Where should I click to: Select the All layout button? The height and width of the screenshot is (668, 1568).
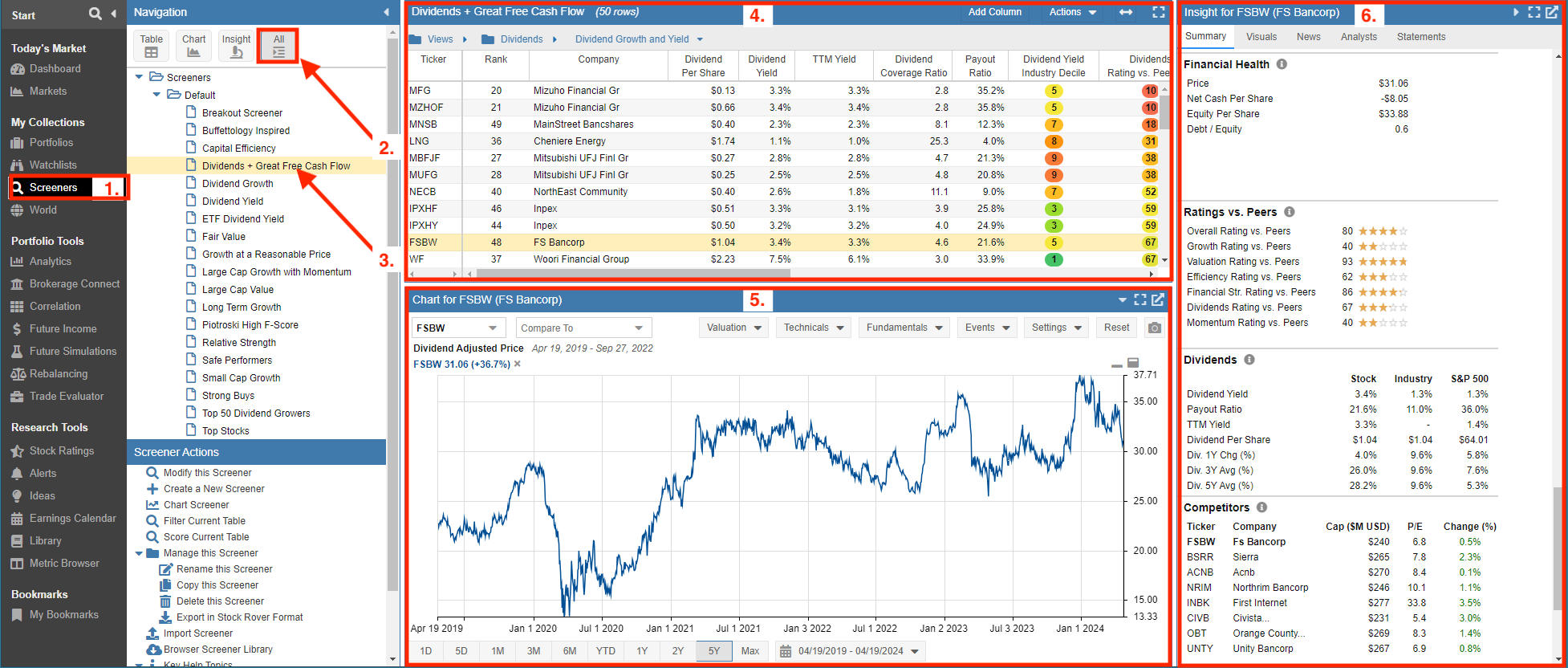tap(278, 46)
